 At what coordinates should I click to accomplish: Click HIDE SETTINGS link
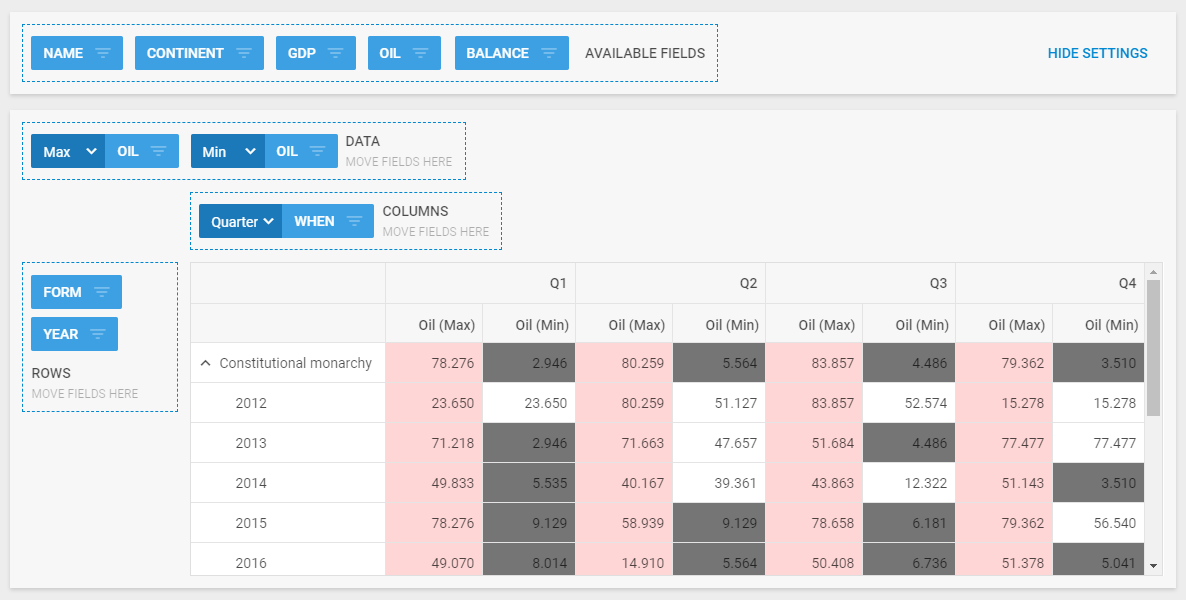coord(1098,53)
